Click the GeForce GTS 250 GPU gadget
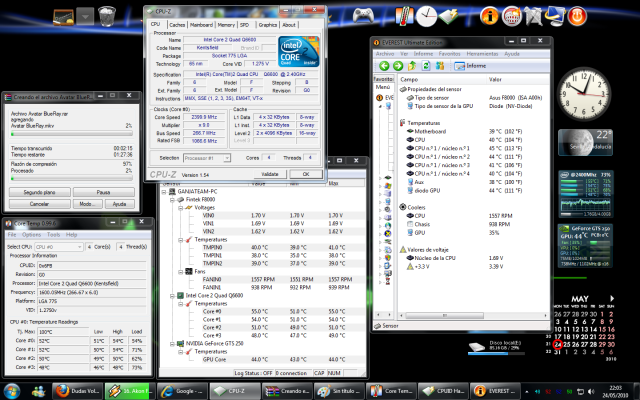 [585, 246]
